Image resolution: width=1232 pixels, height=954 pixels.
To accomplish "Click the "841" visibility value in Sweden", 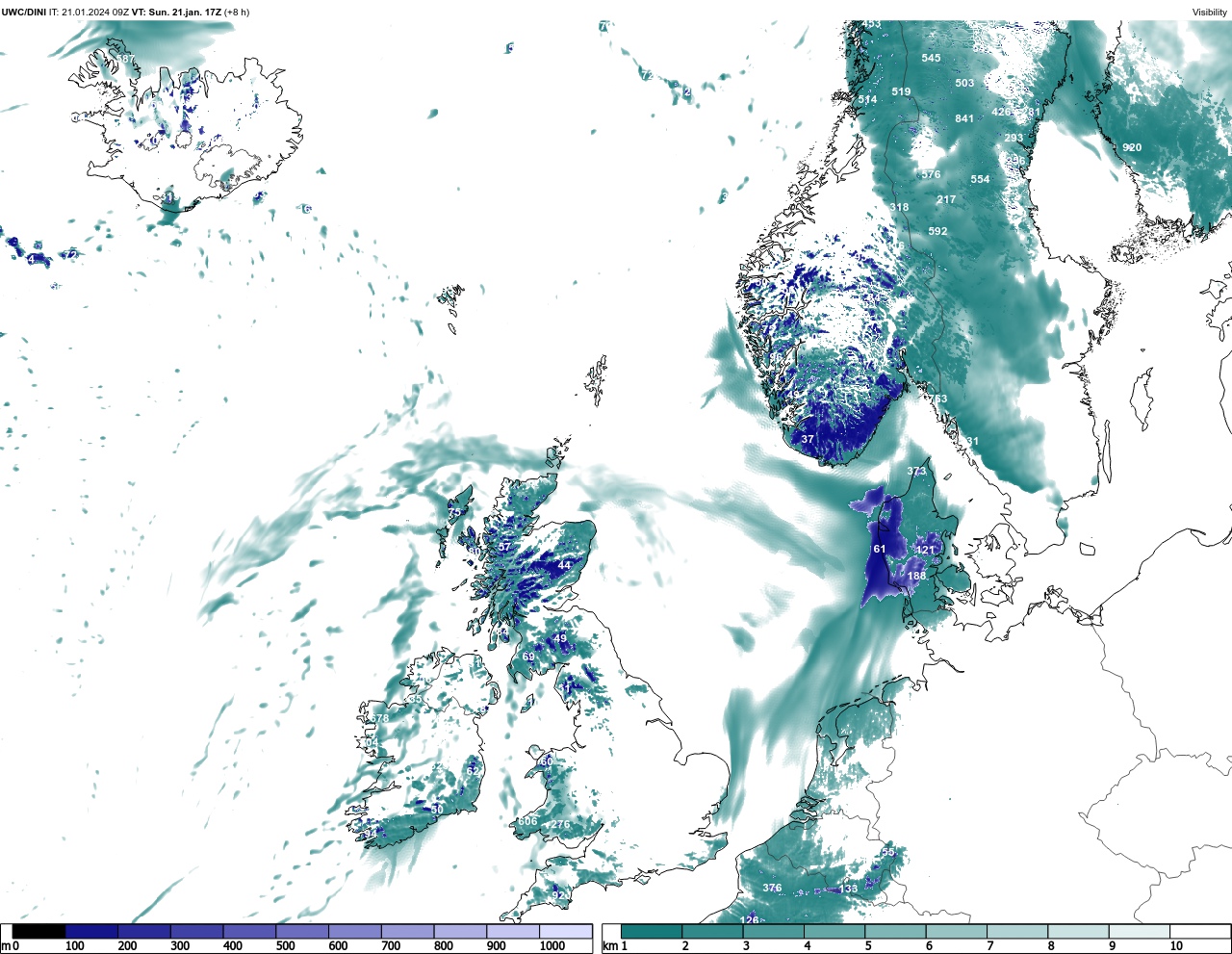I will 964,118.
